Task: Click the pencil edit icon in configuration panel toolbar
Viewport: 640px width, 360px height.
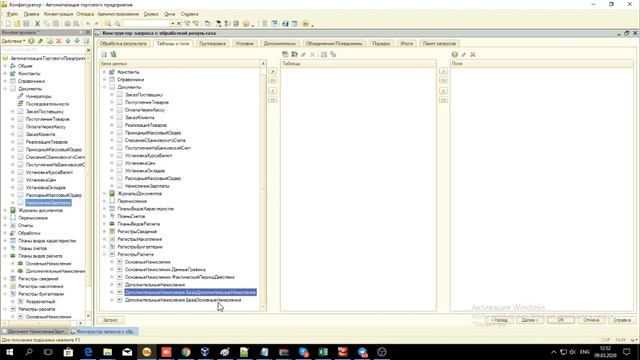Action: [x=40, y=41]
